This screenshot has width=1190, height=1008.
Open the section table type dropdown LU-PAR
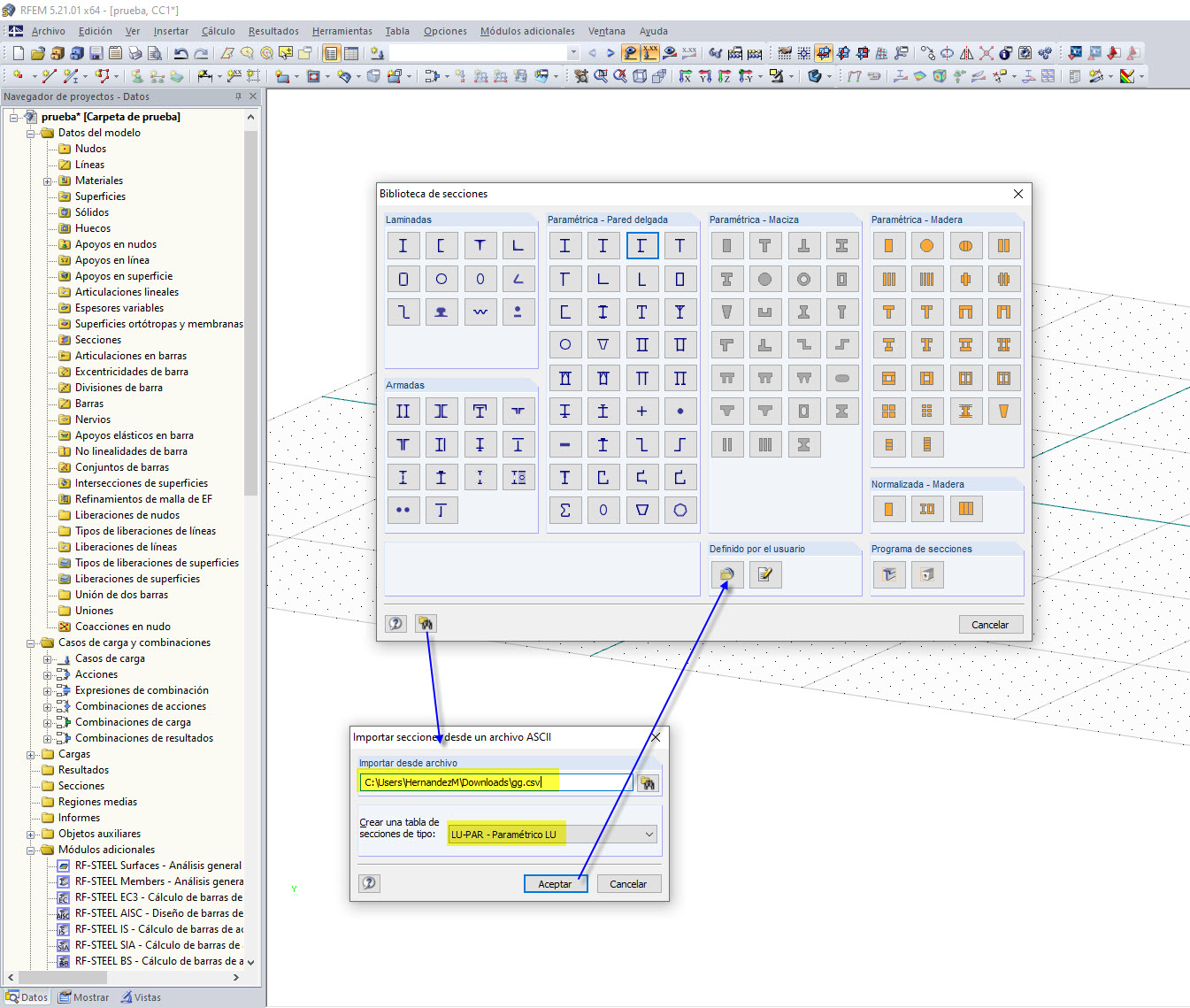(x=553, y=835)
